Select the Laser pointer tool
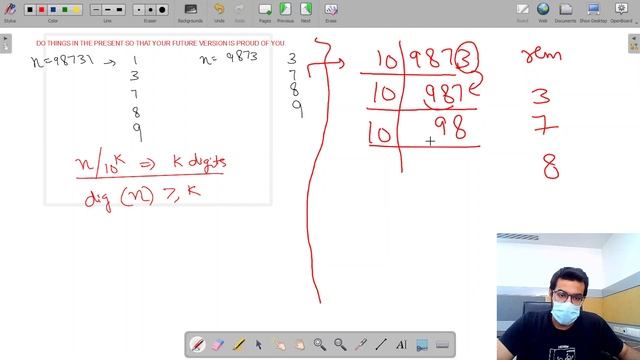This screenshot has height=360, width=640. [x=361, y=345]
